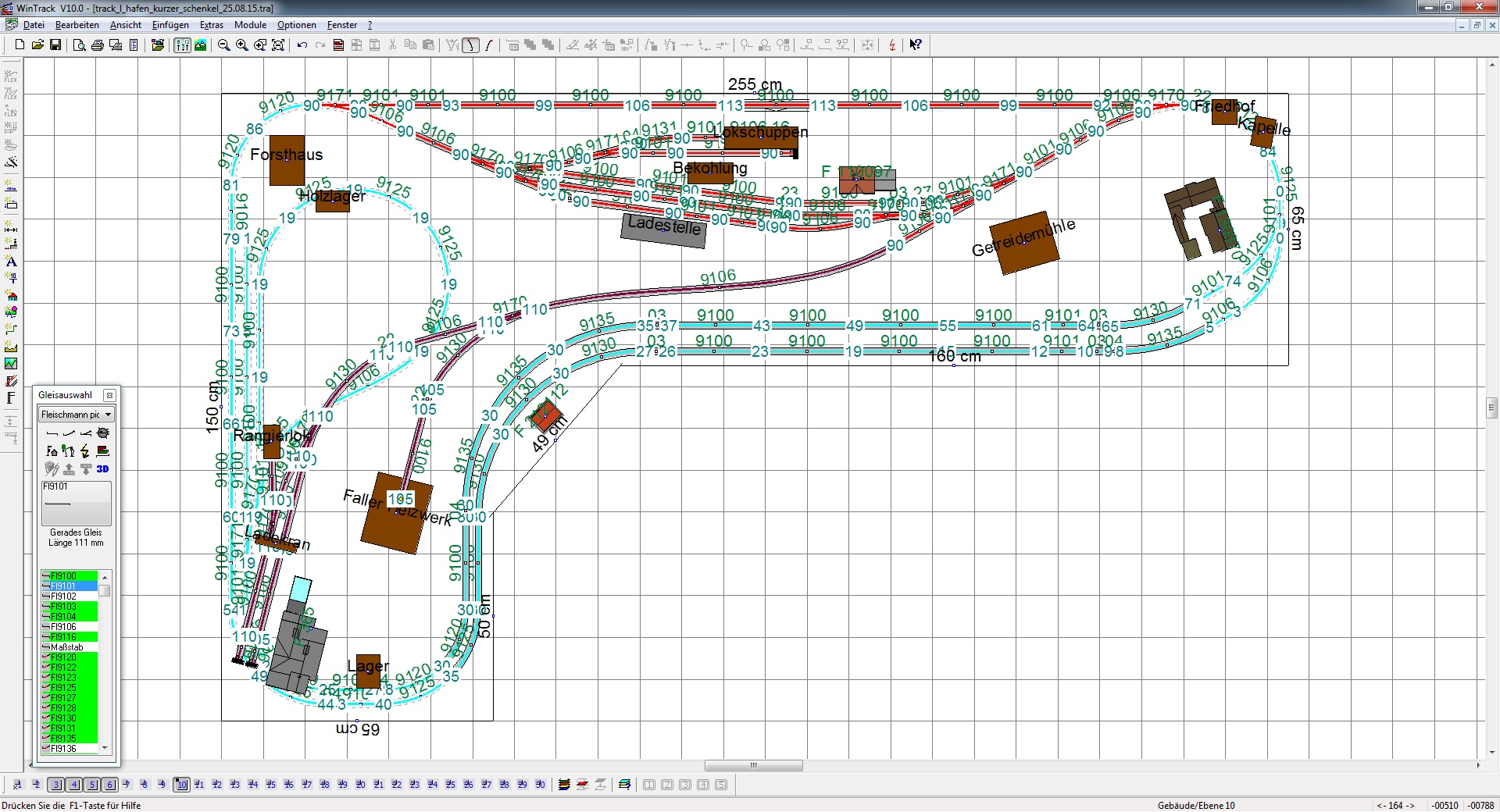The height and width of the screenshot is (812, 1500).
Task: Click the Undo arrow icon
Action: click(x=302, y=45)
